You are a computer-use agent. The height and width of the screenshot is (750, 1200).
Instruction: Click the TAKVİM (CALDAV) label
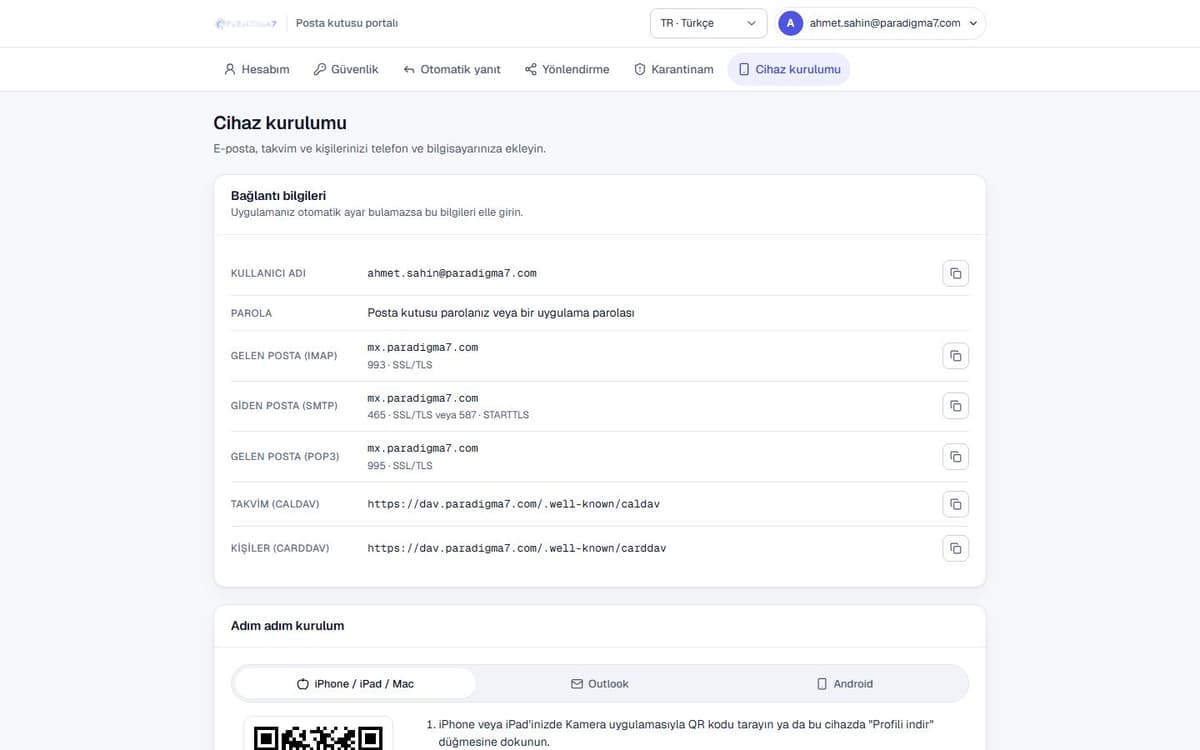tap(275, 504)
